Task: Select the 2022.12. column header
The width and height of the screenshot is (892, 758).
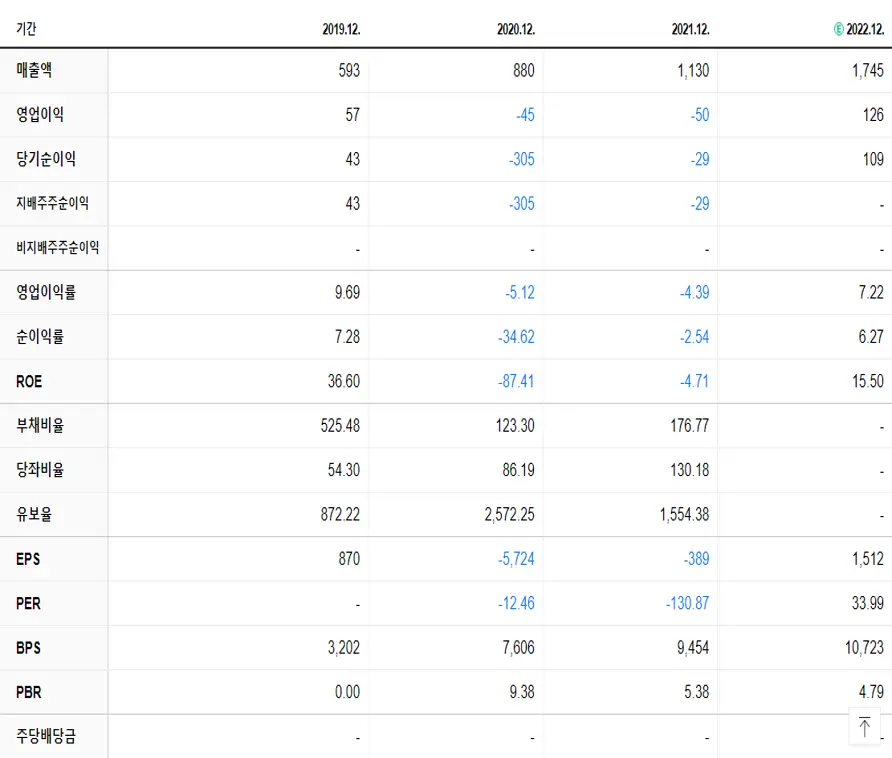Action: click(x=865, y=29)
